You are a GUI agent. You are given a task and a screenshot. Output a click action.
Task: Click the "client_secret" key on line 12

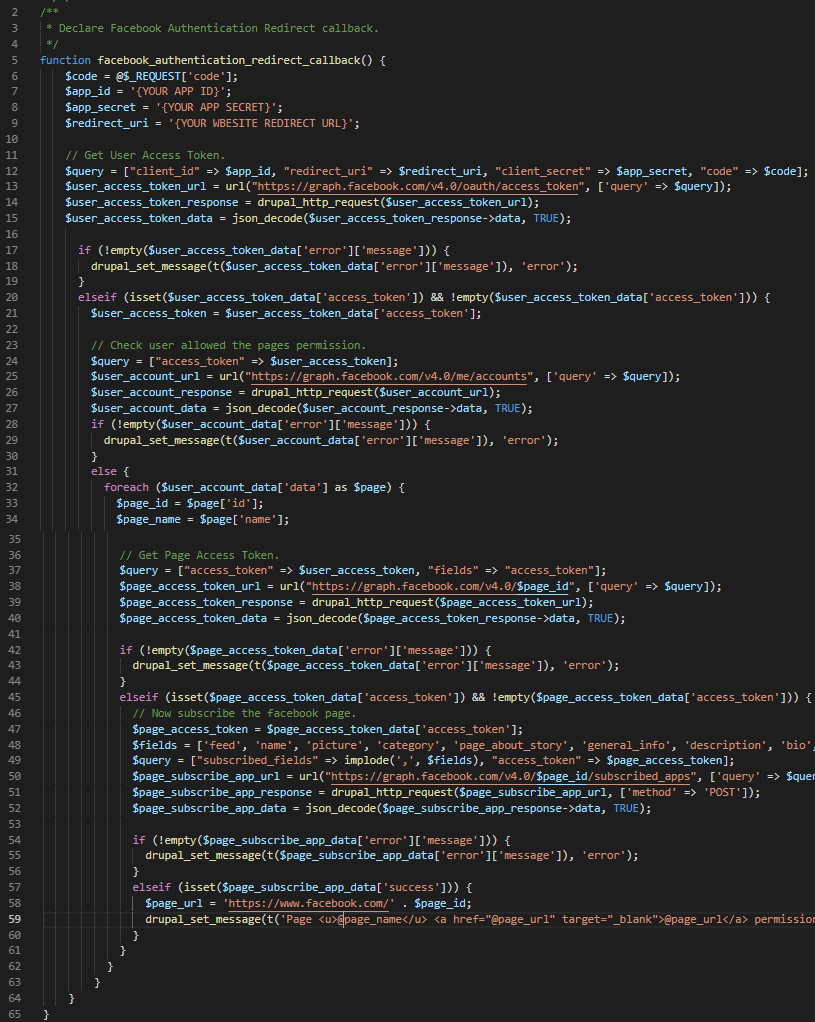point(542,171)
